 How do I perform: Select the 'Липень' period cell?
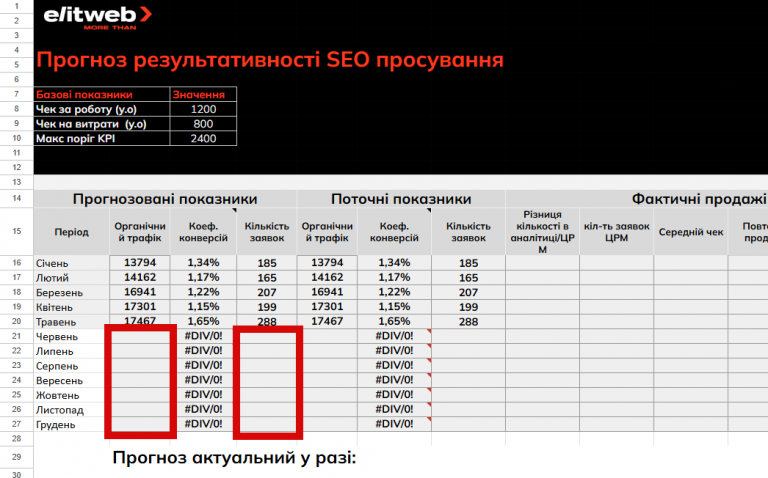pyautogui.click(x=72, y=351)
